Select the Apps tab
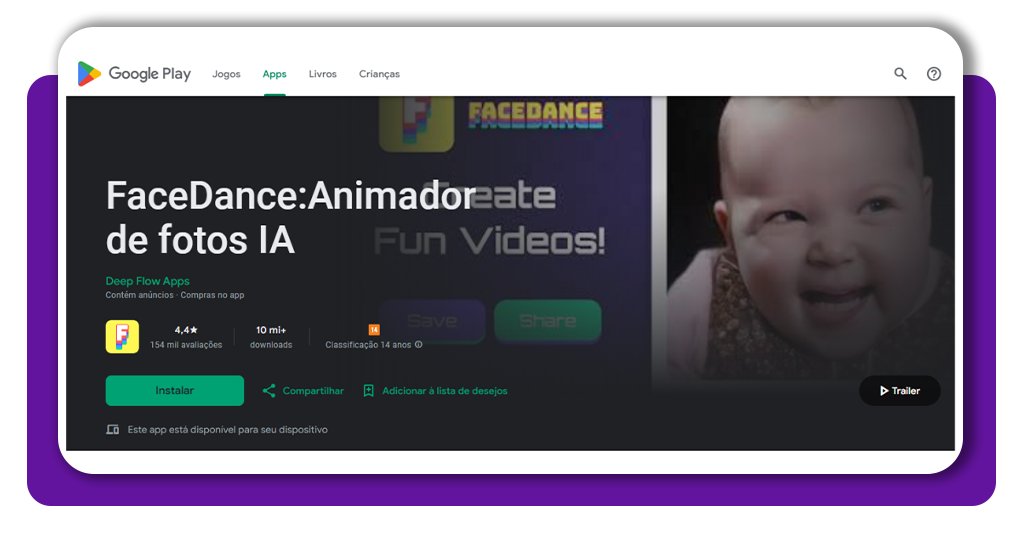The height and width of the screenshot is (536, 1024). coord(274,74)
